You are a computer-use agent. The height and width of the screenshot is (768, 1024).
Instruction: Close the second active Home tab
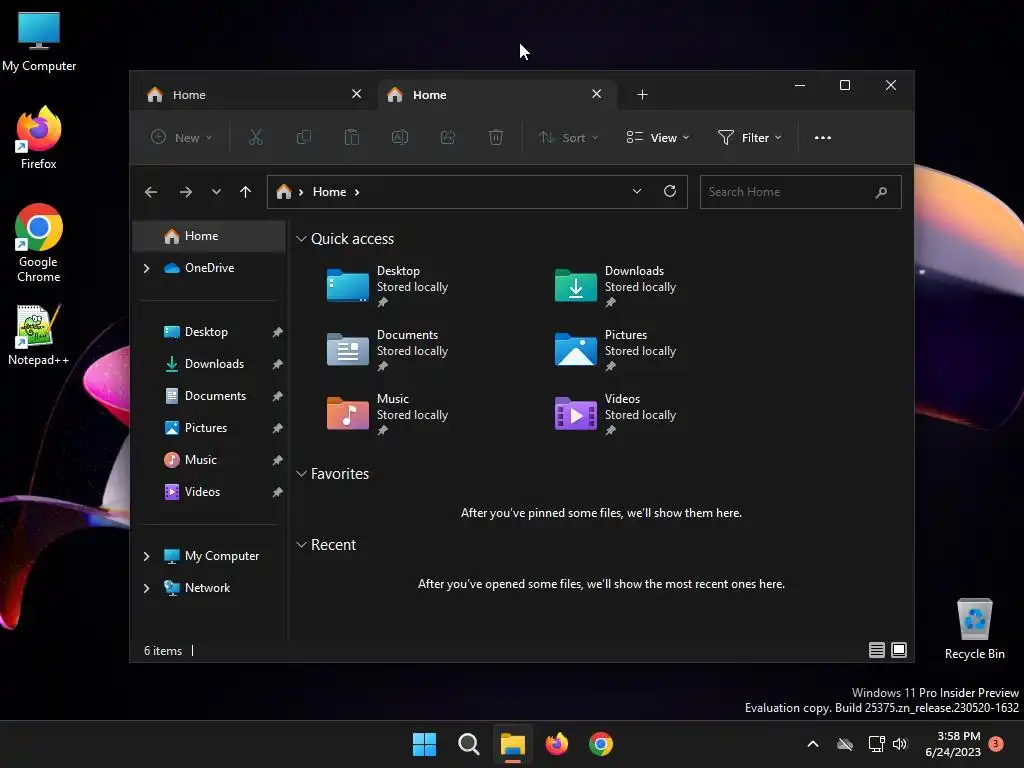(x=596, y=94)
